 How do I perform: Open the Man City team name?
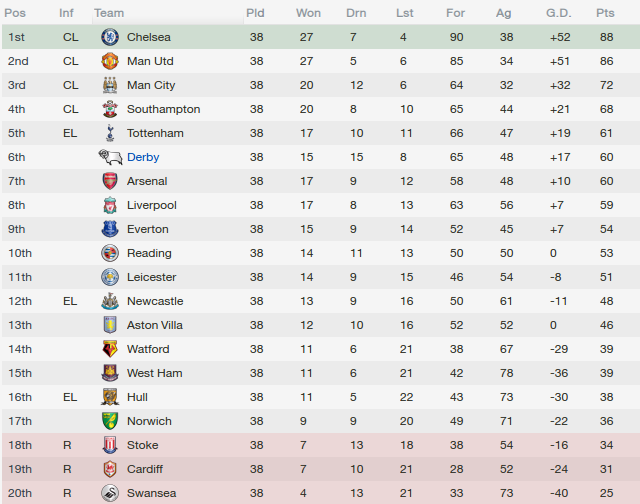pos(151,85)
